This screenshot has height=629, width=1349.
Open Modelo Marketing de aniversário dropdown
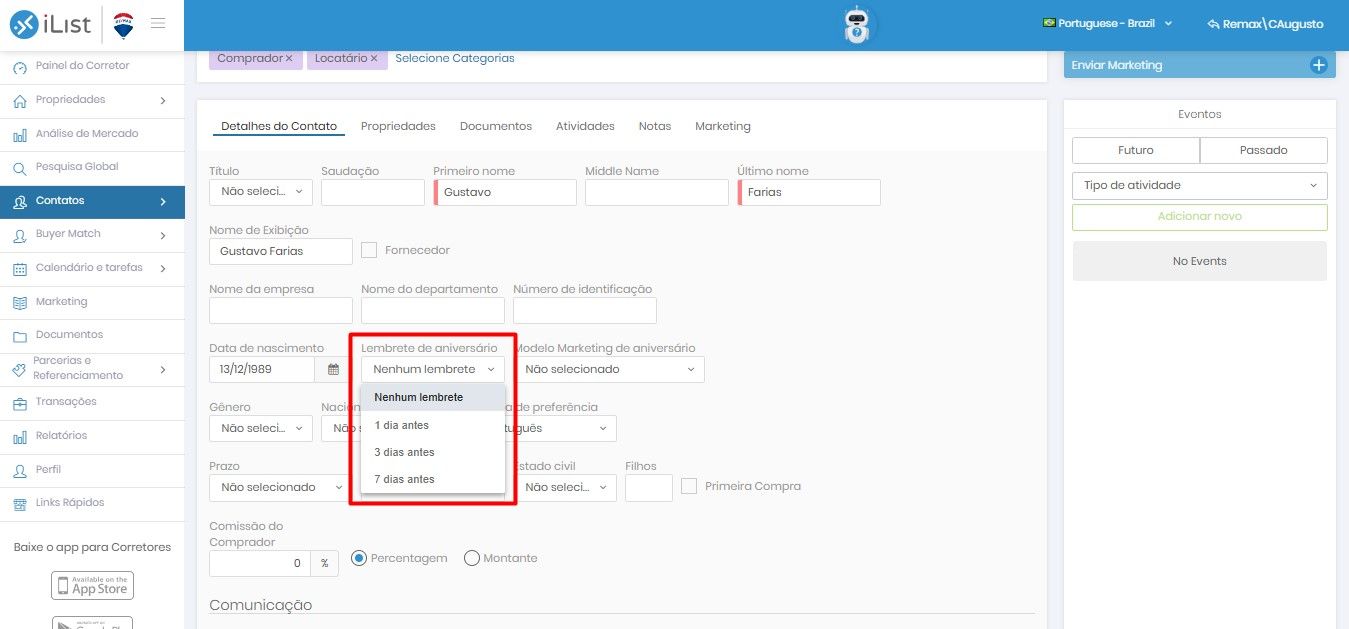coord(609,369)
